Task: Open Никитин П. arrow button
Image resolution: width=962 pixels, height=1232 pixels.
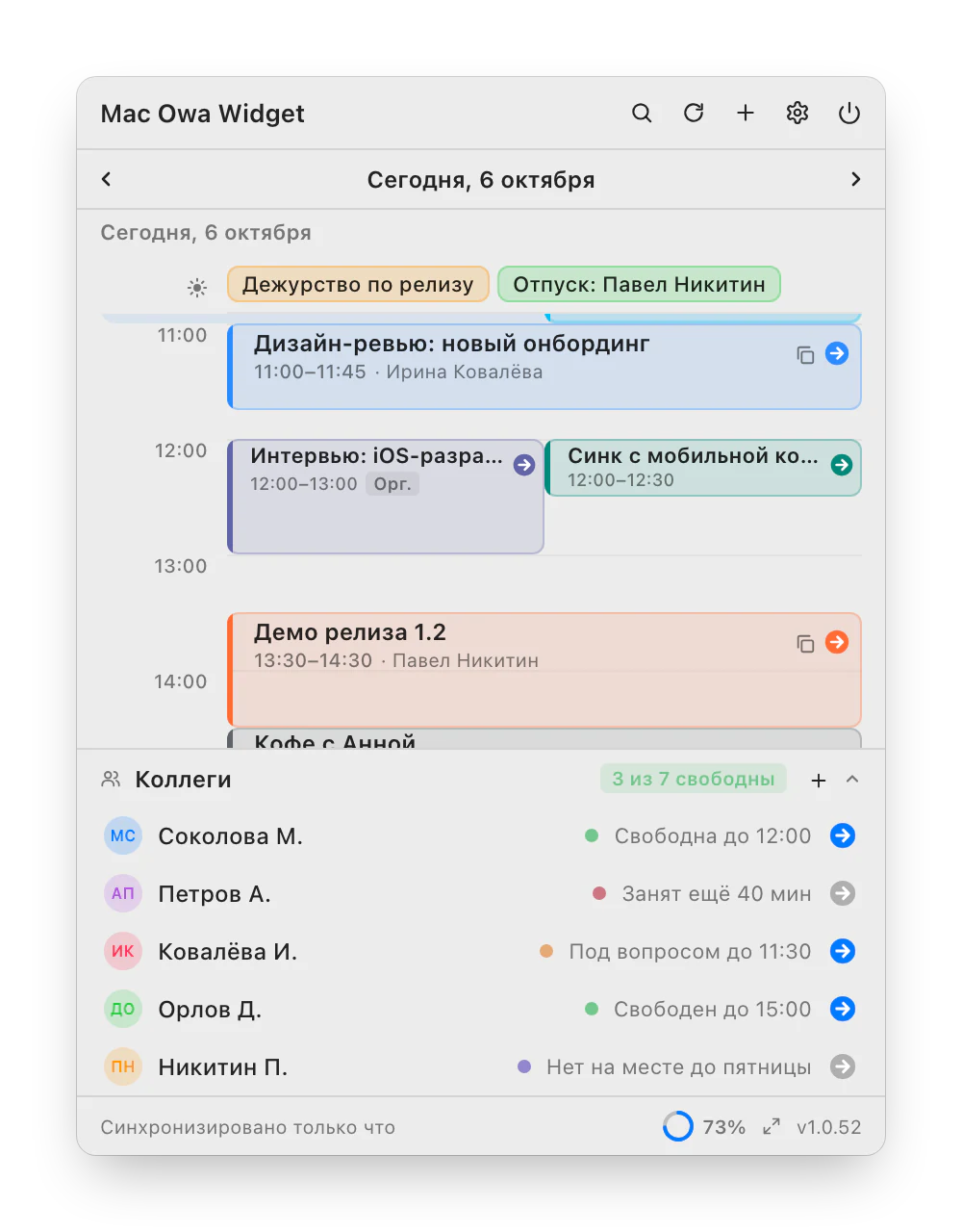Action: point(843,1066)
